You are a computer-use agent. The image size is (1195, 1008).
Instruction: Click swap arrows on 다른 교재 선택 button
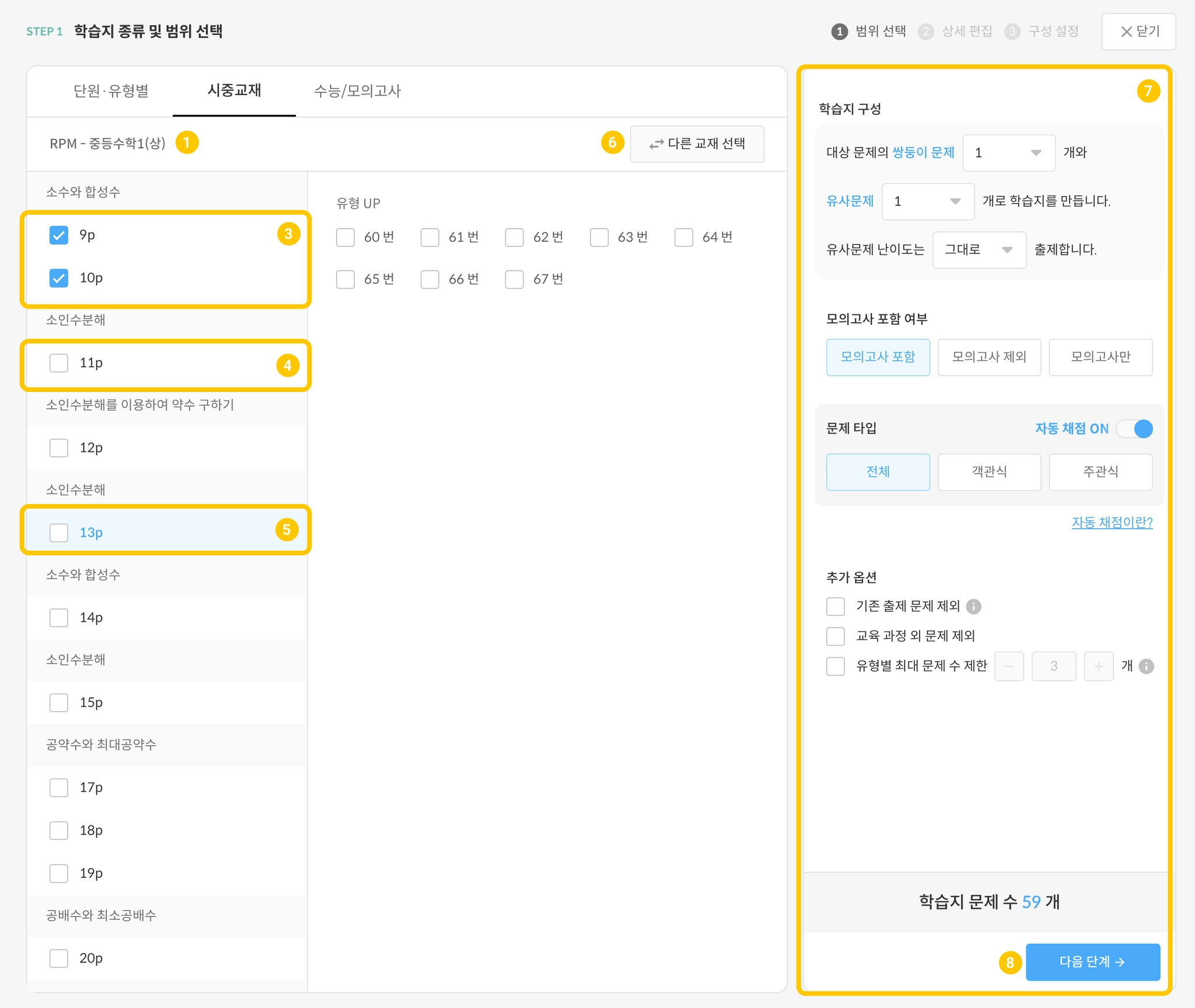(x=656, y=144)
